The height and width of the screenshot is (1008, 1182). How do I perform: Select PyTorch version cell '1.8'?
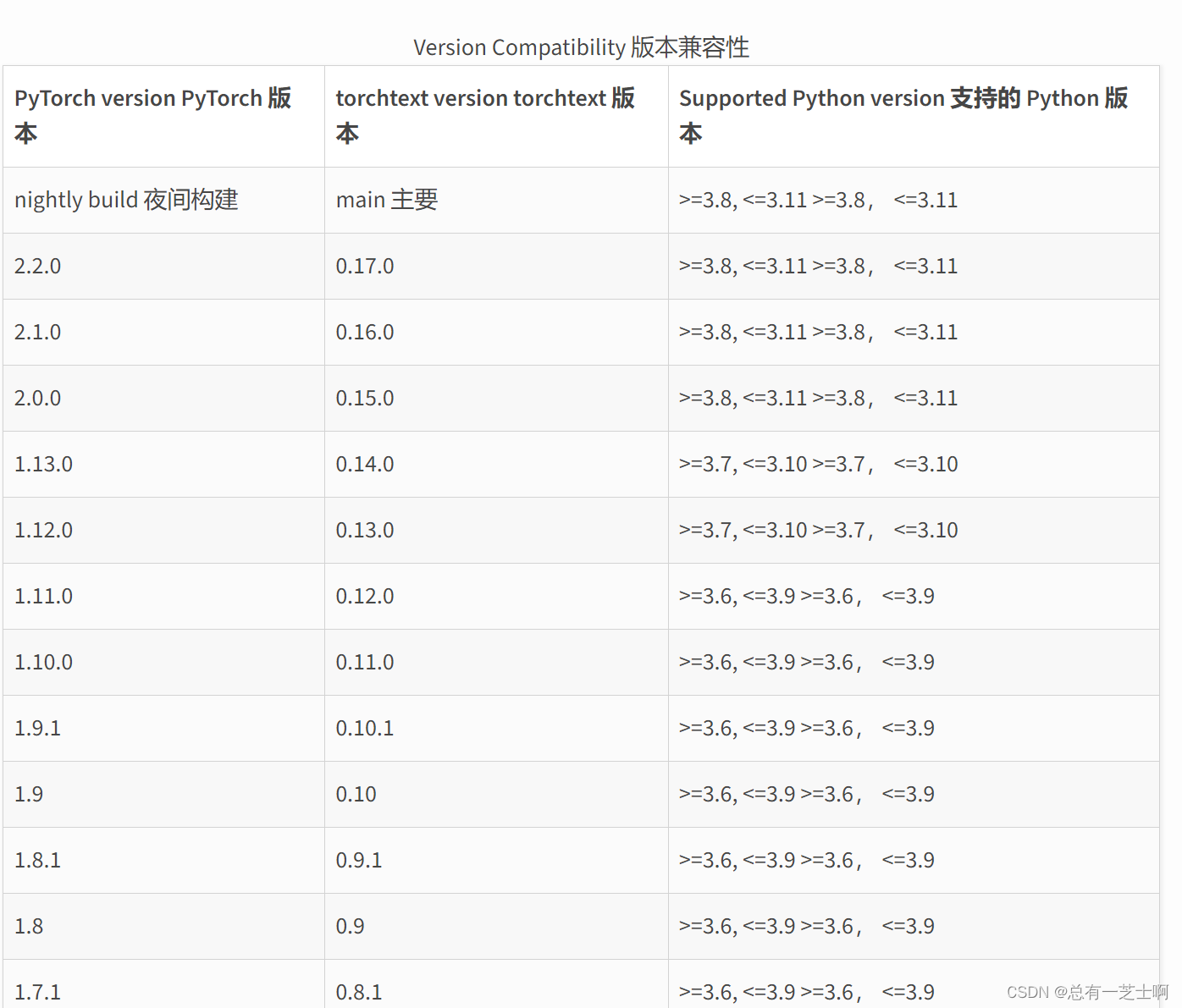tap(164, 927)
